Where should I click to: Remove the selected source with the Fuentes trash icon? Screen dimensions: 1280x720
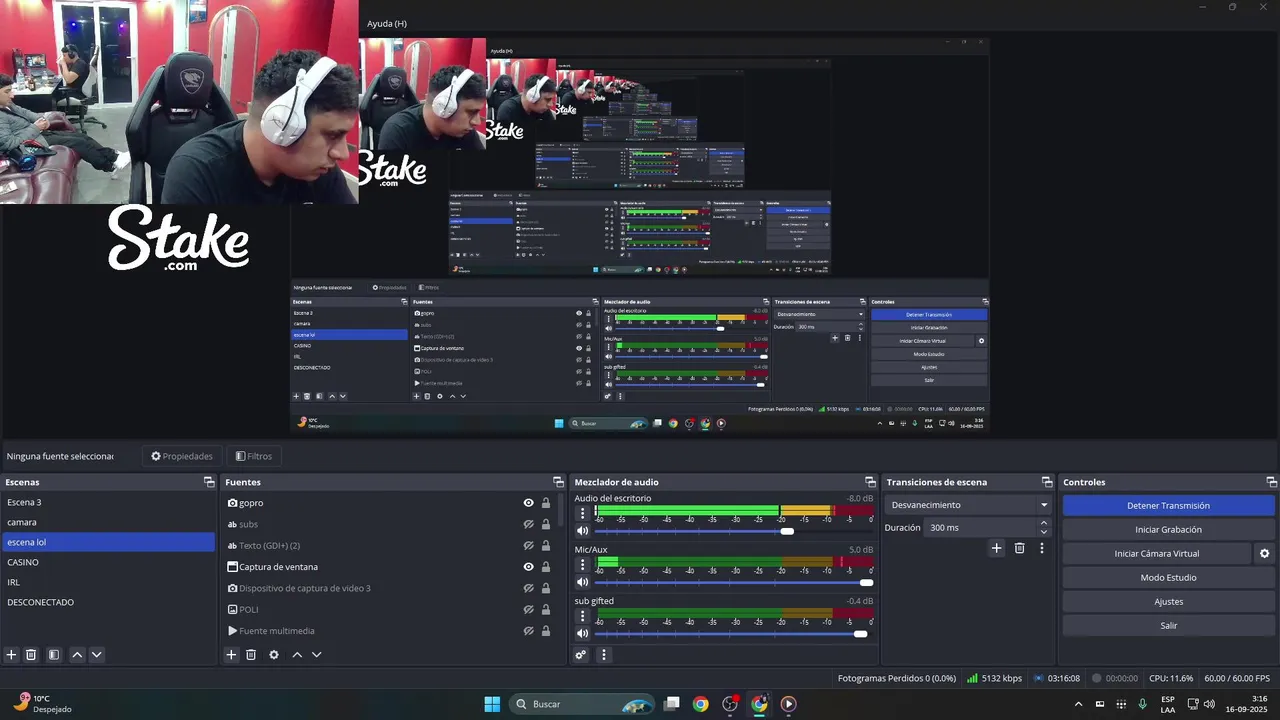[251, 655]
